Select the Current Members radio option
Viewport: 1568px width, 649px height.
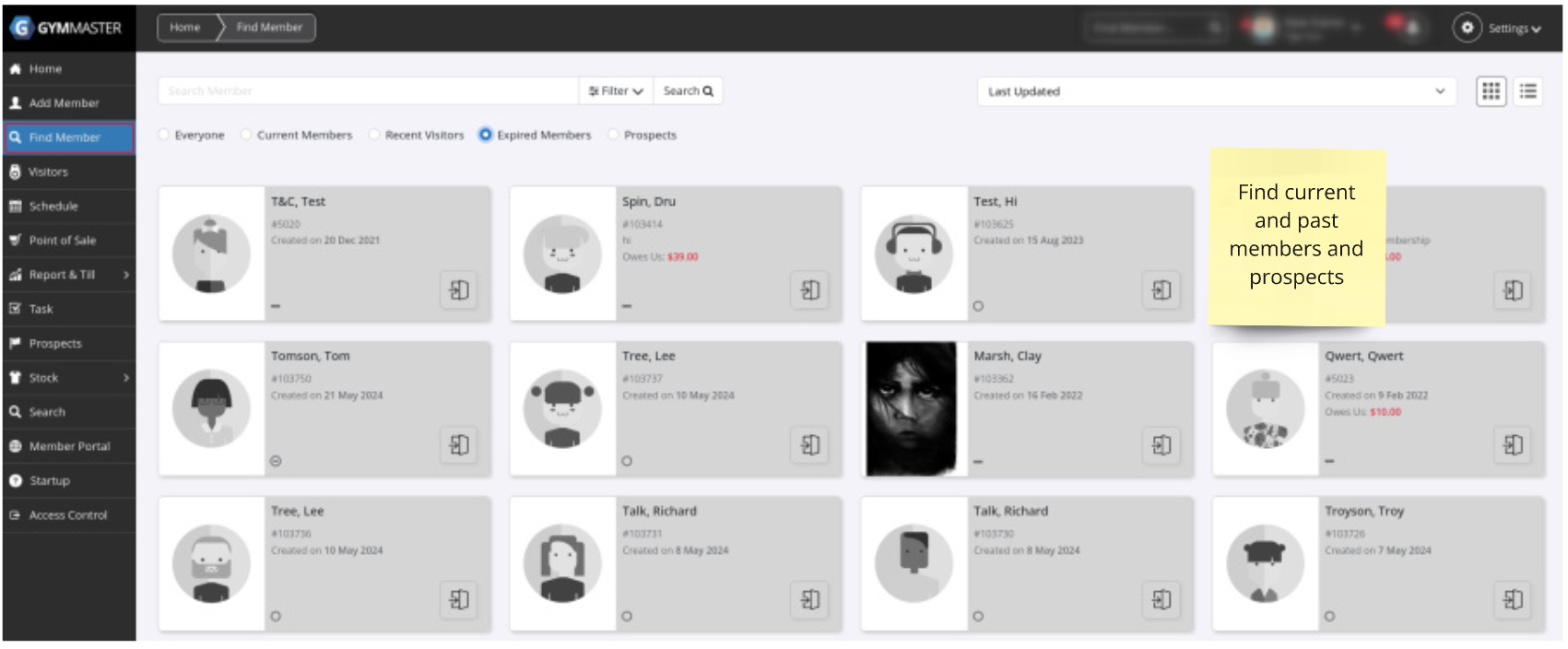pyautogui.click(x=246, y=135)
